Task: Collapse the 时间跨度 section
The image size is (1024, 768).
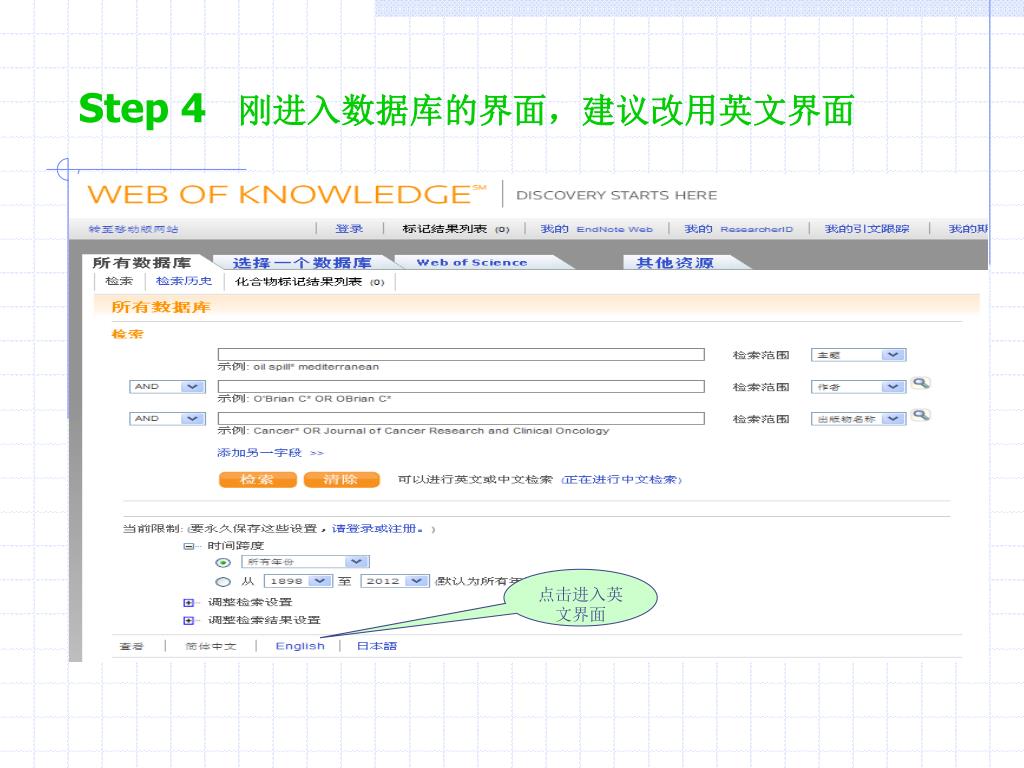Action: coord(189,546)
